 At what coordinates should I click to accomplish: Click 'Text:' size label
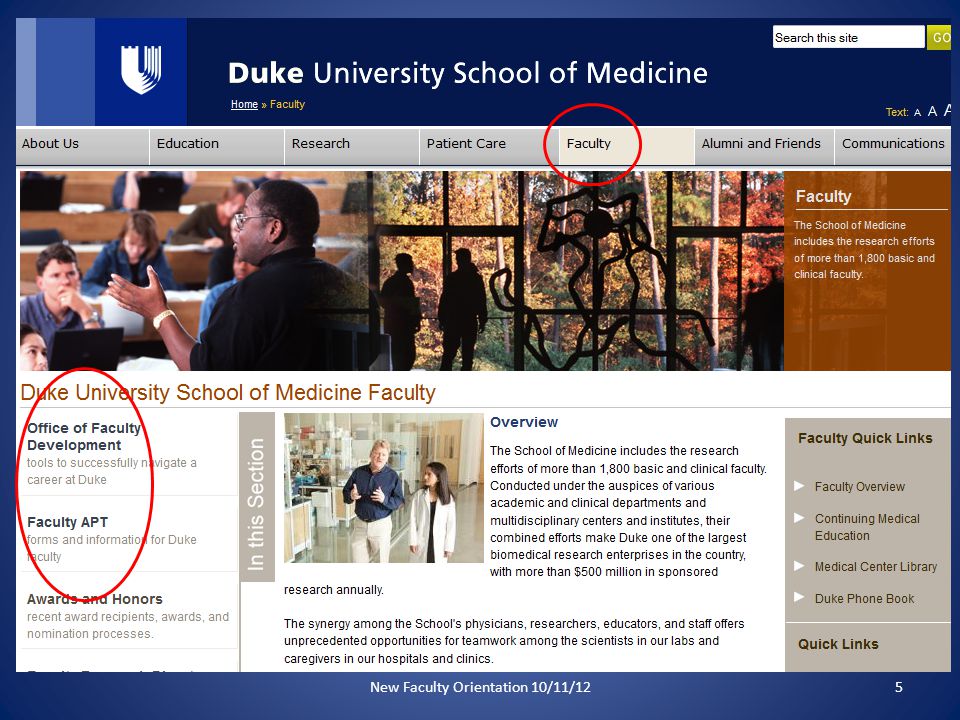click(x=897, y=112)
